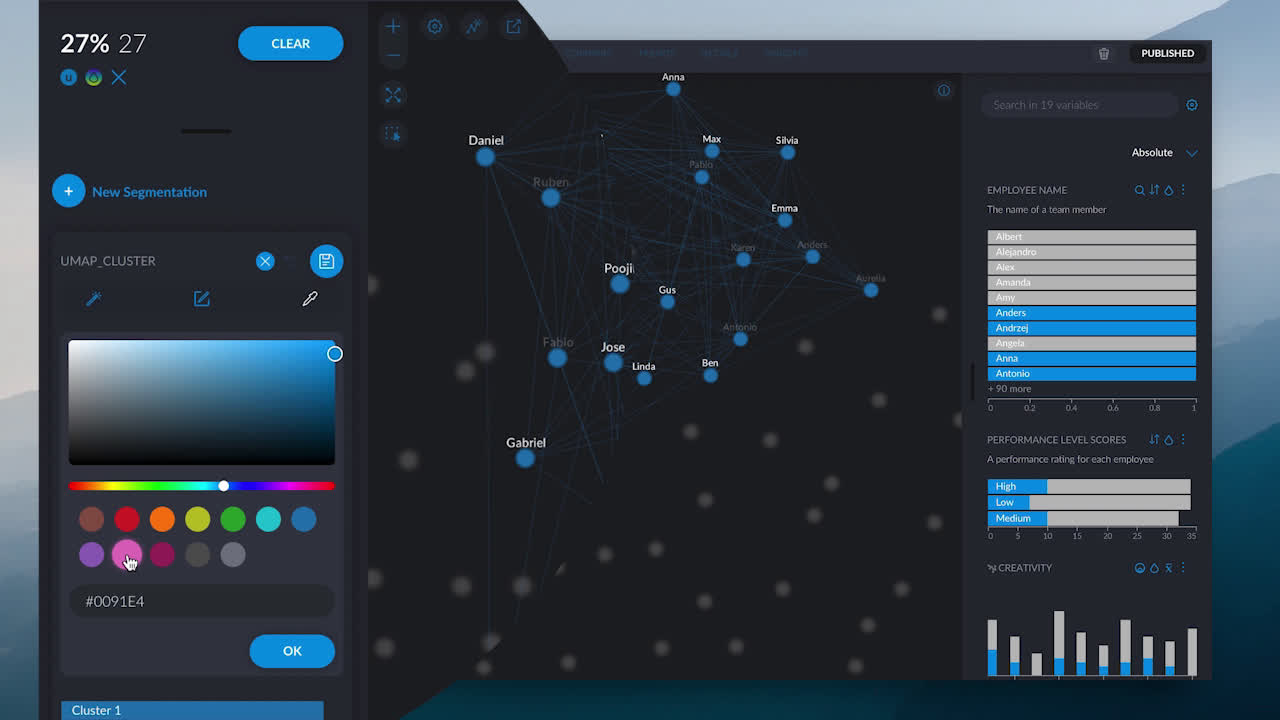Select the eyedropper color picker tool
The height and width of the screenshot is (720, 1280).
point(310,299)
